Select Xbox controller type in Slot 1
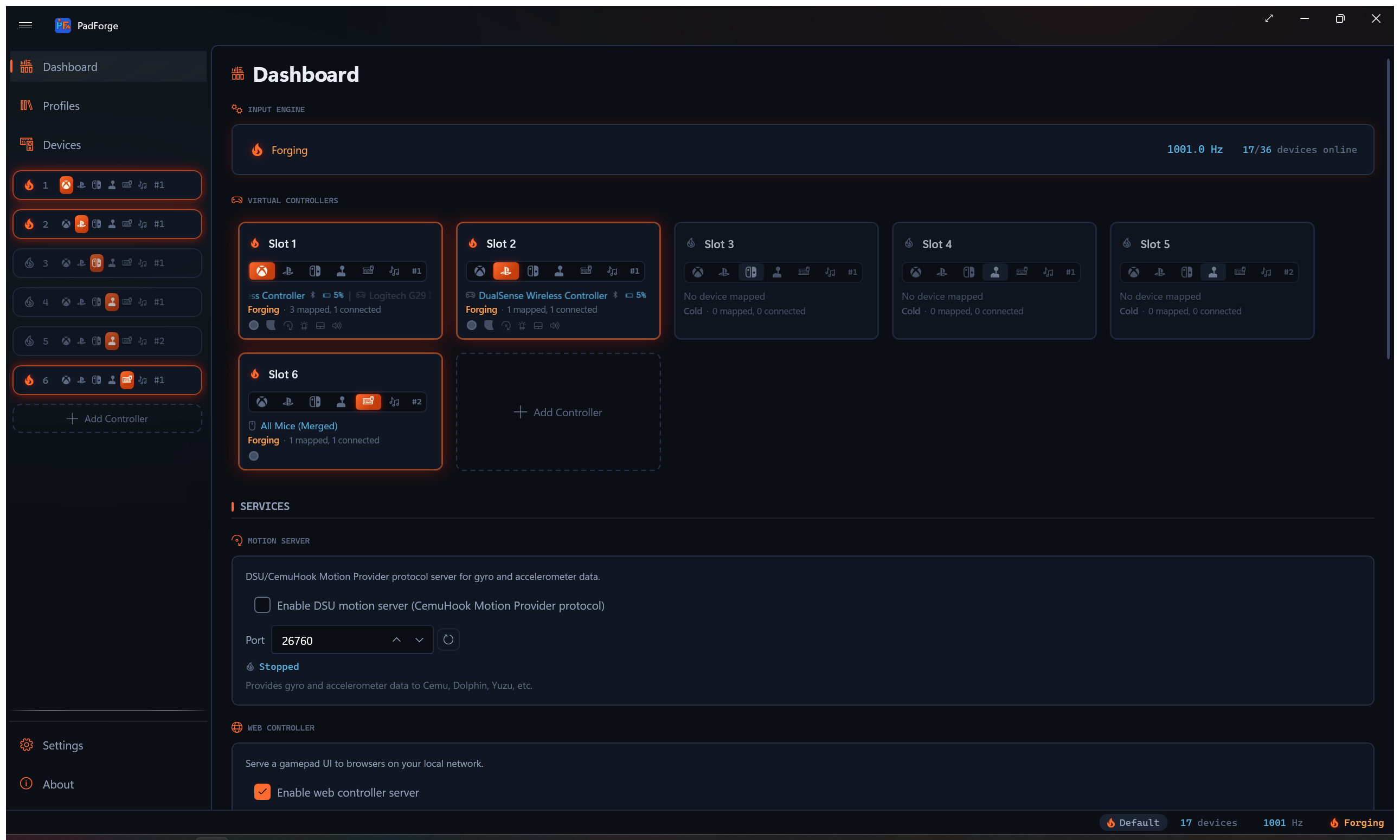 coord(262,271)
